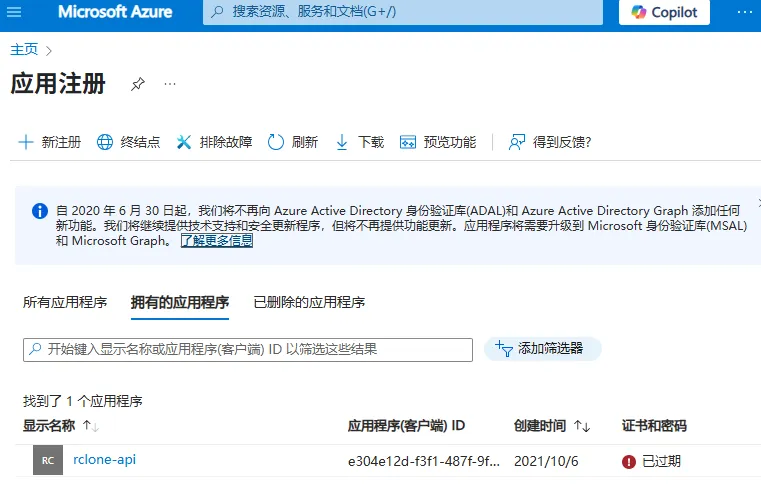Open the rclone-api application
This screenshot has width=761, height=489.
[x=104, y=459]
